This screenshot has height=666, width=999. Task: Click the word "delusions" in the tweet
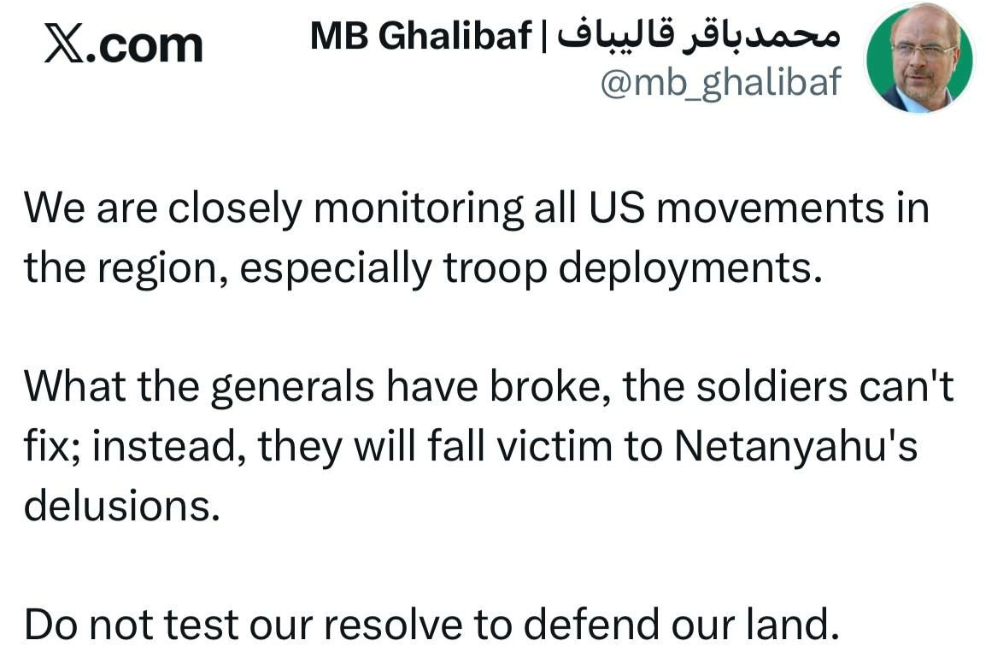(x=121, y=504)
